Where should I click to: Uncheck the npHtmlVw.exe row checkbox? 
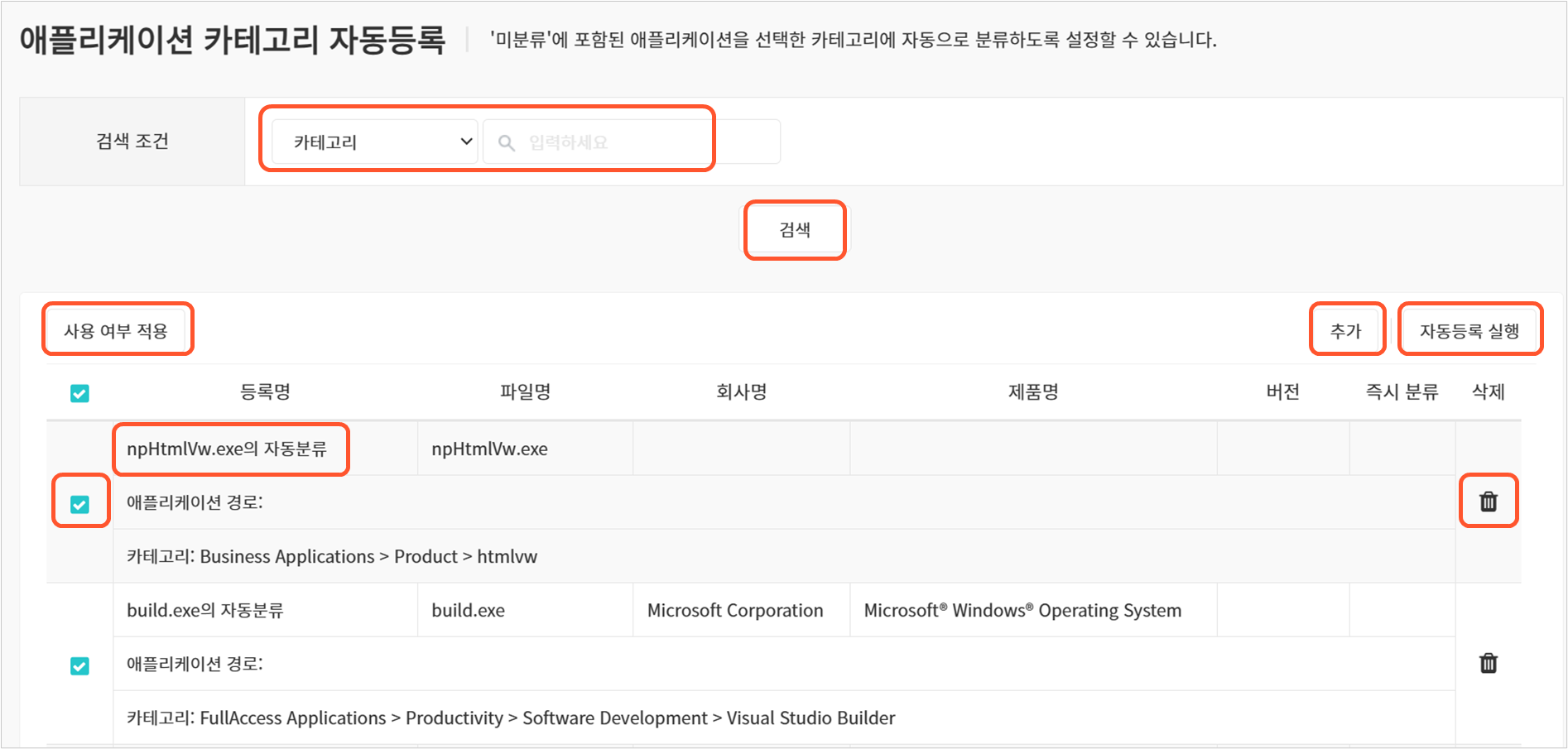(x=79, y=504)
